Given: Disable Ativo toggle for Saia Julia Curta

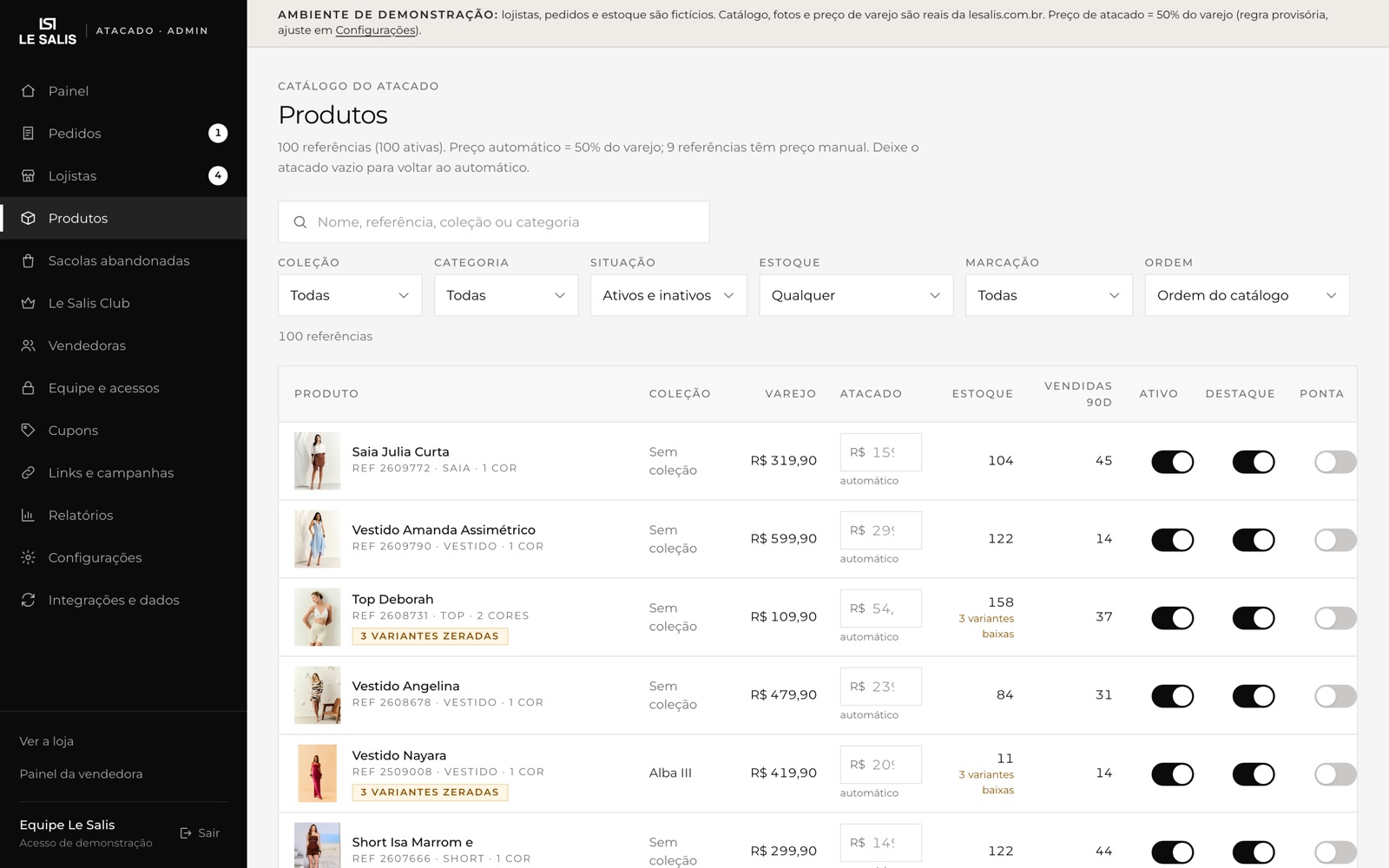Looking at the screenshot, I should (x=1172, y=462).
